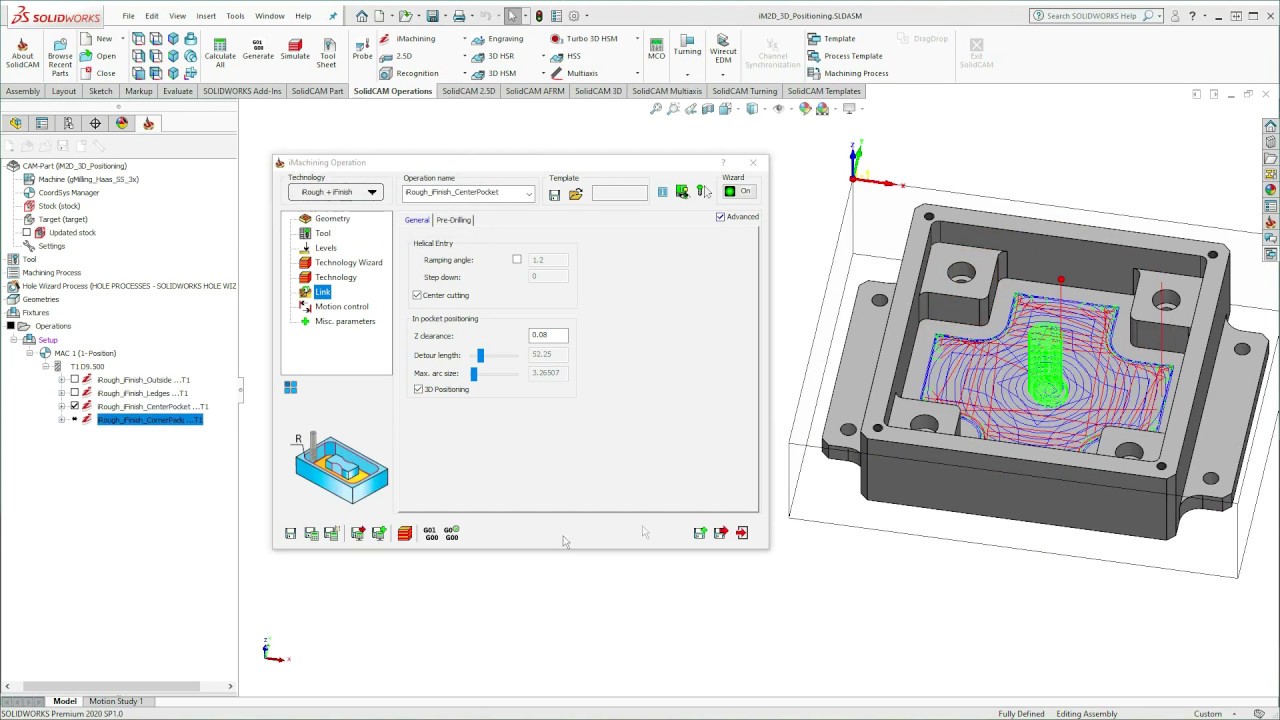Switch to the SolidCAM 2.5D ribbon tab
1280x720 pixels.
click(468, 91)
